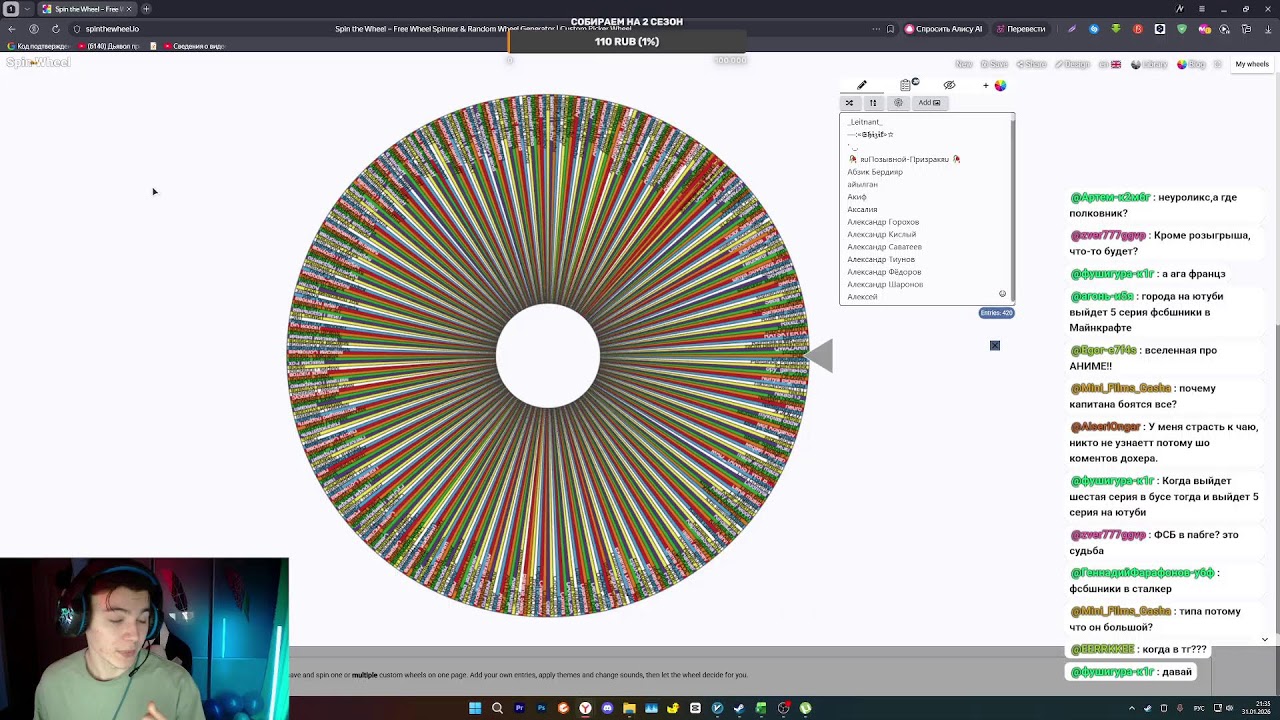This screenshot has width=1280, height=720.
Task: Add a new wheel with plus icon
Action: pos(986,85)
